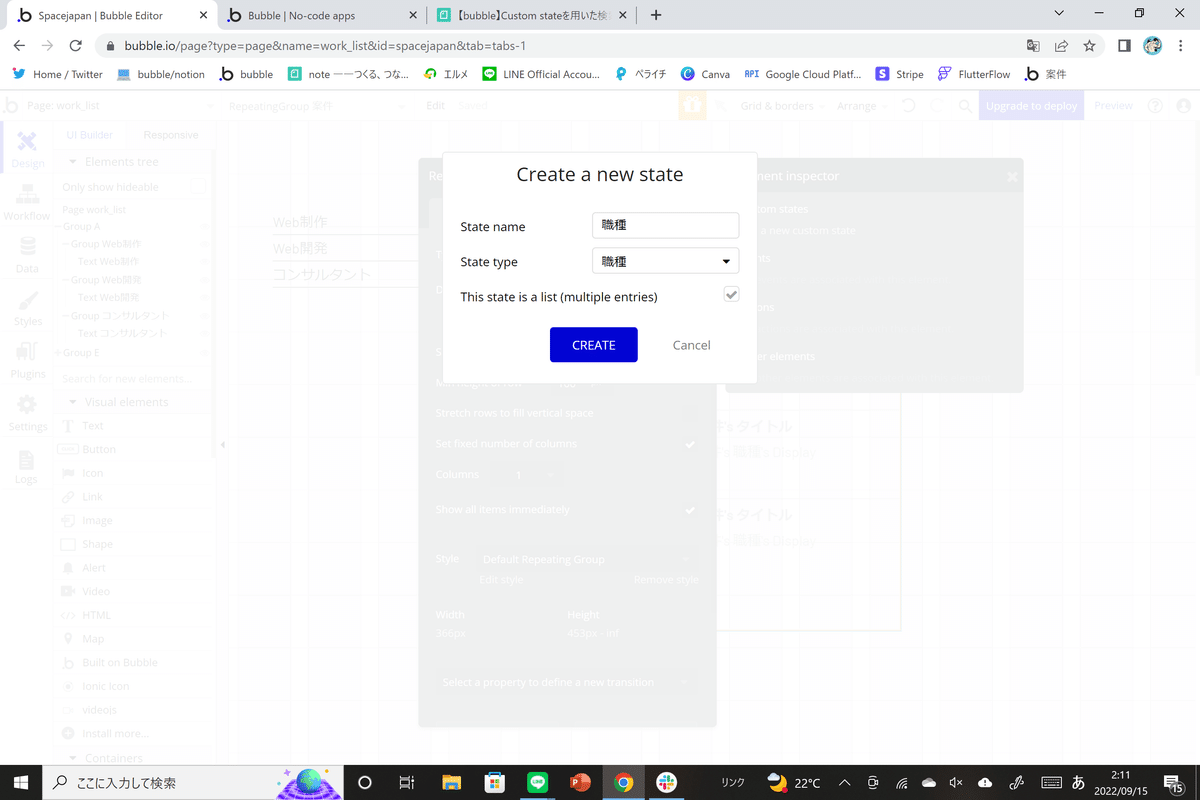Toggle visibility eye for Text Web開発
This screenshot has width=1200, height=800.
click(x=204, y=298)
